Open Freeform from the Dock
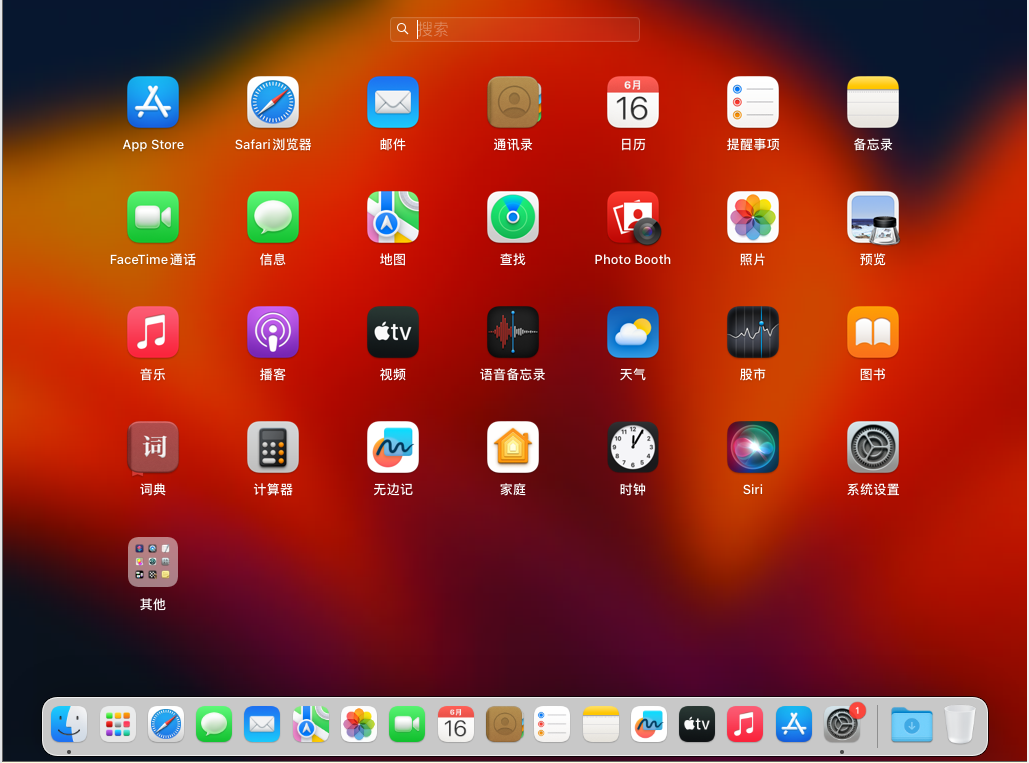The height and width of the screenshot is (763, 1029). click(648, 724)
